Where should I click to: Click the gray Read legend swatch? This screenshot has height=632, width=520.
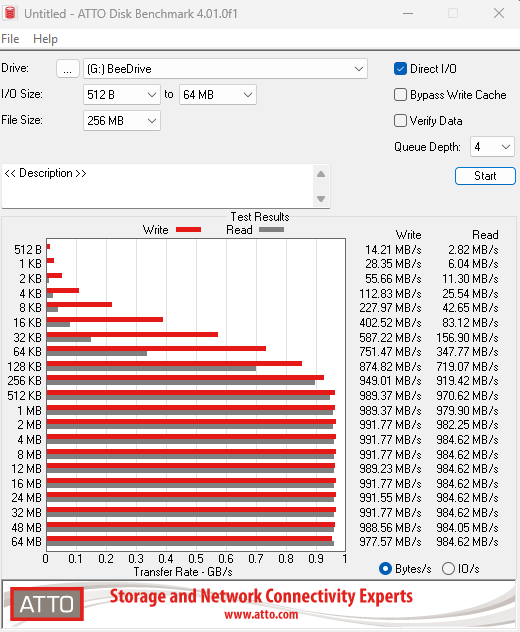coord(271,230)
